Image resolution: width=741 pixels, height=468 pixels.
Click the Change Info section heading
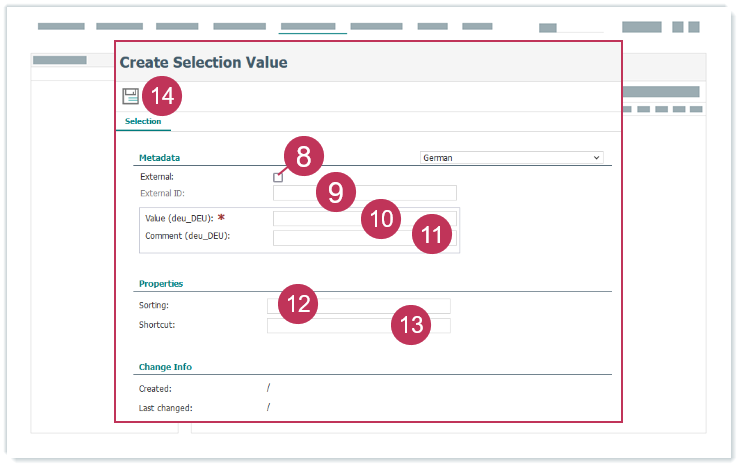pyautogui.click(x=165, y=367)
